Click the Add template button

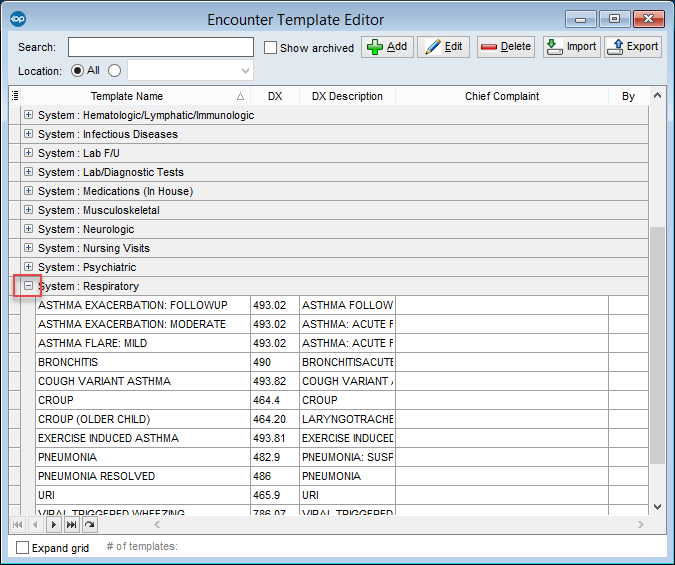tap(387, 47)
